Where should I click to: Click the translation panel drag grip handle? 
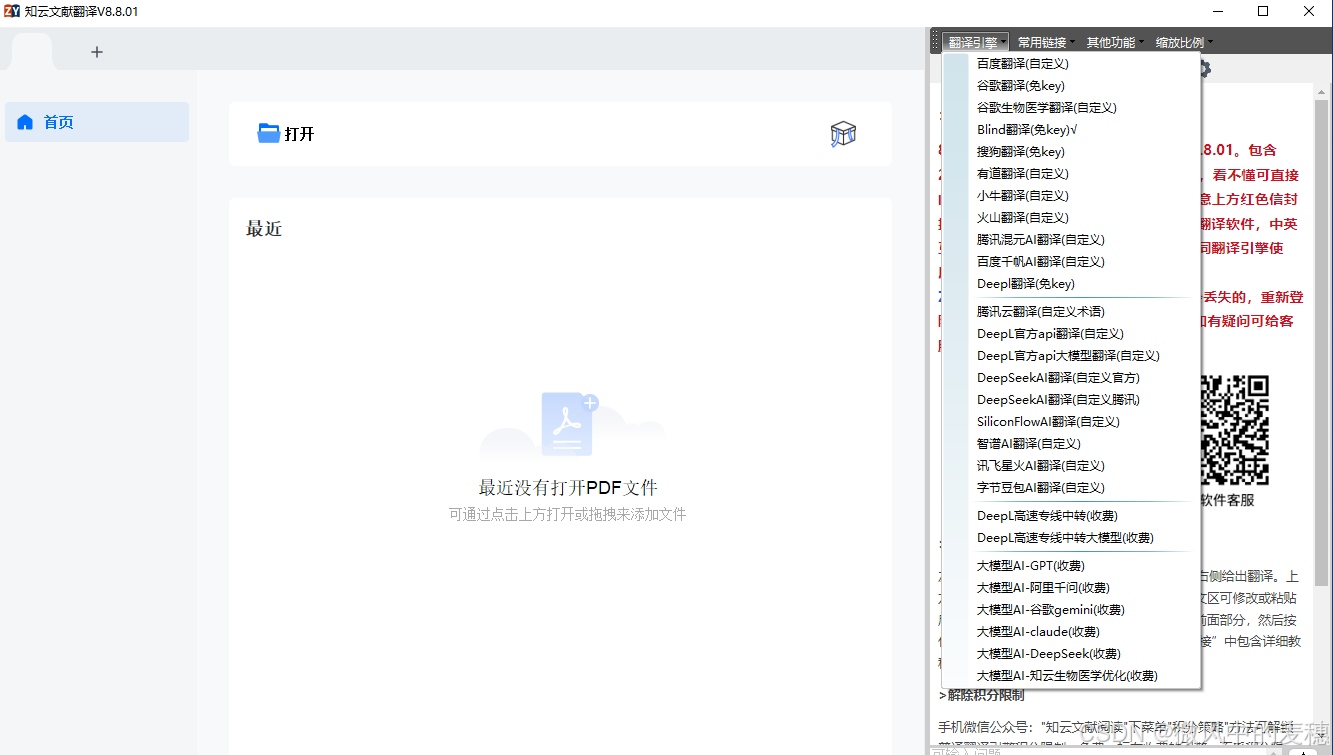pos(935,42)
